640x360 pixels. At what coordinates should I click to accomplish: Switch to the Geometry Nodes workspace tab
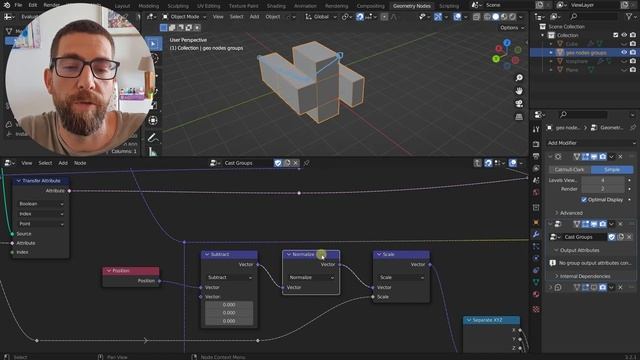(x=411, y=6)
